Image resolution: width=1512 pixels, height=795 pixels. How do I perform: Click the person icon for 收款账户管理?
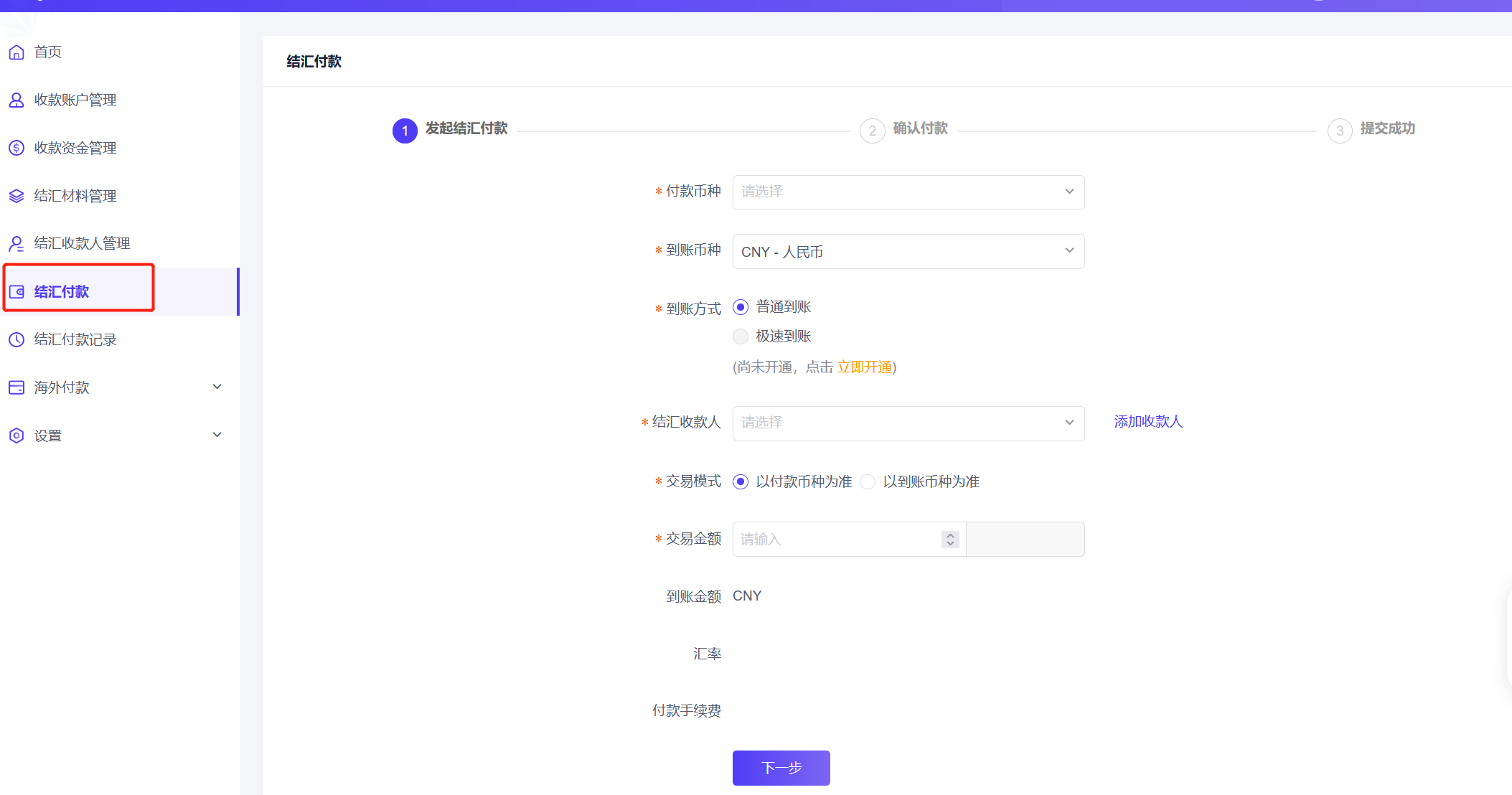pos(17,100)
